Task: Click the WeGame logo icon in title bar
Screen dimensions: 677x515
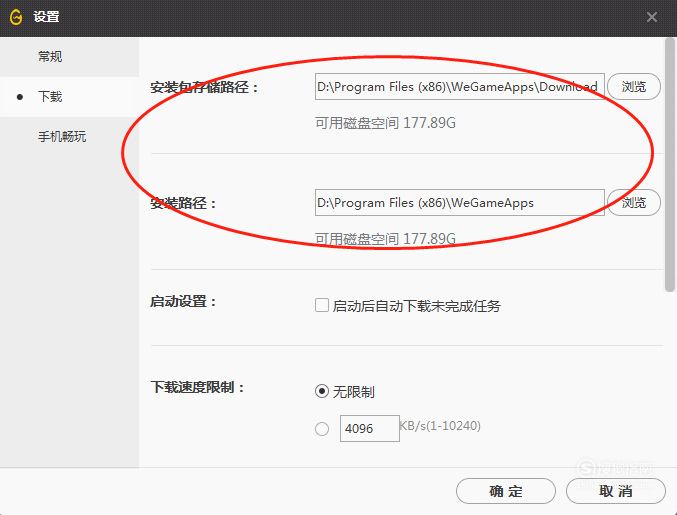Action: tap(16, 17)
